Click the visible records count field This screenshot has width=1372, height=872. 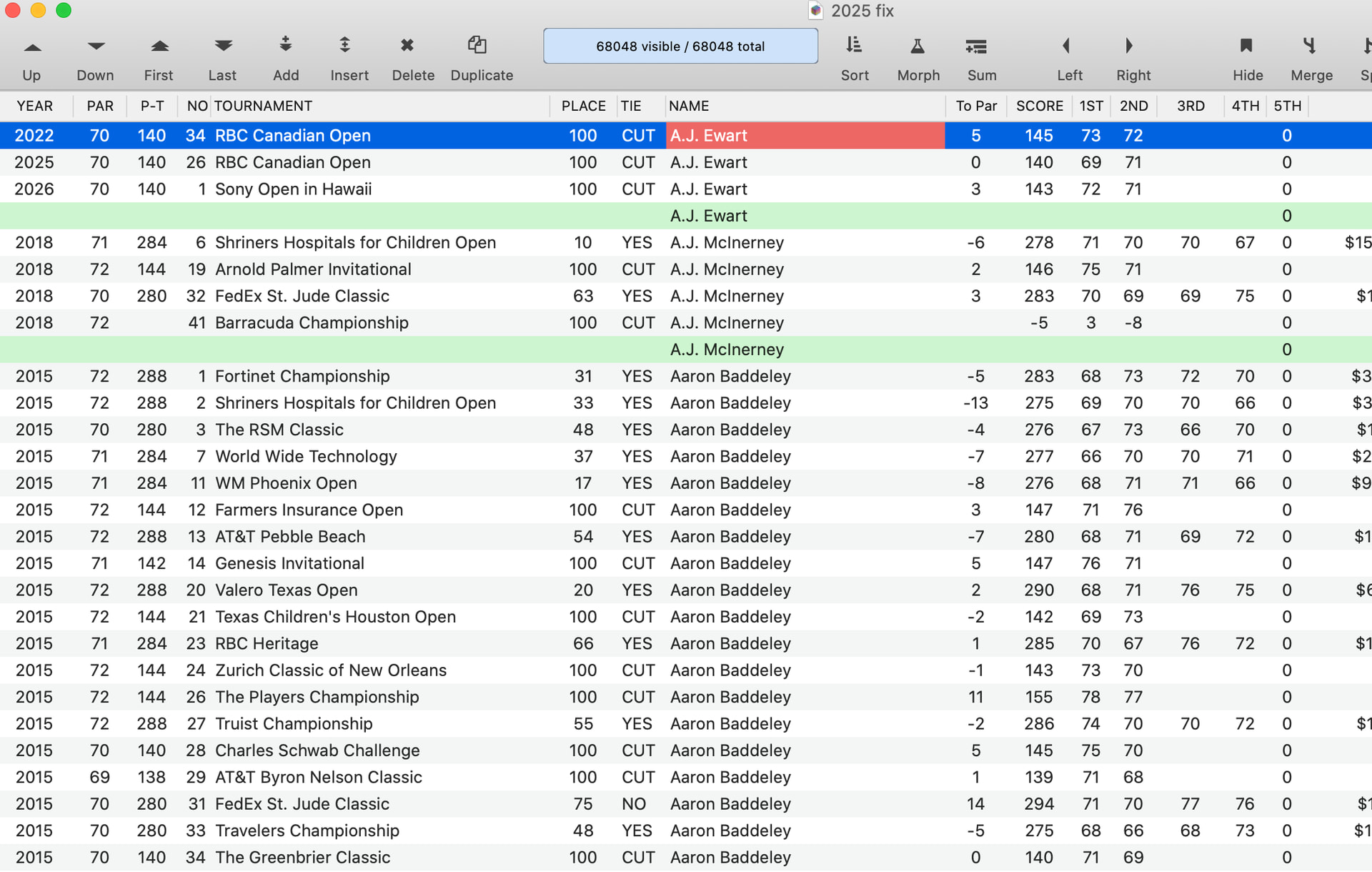(680, 46)
